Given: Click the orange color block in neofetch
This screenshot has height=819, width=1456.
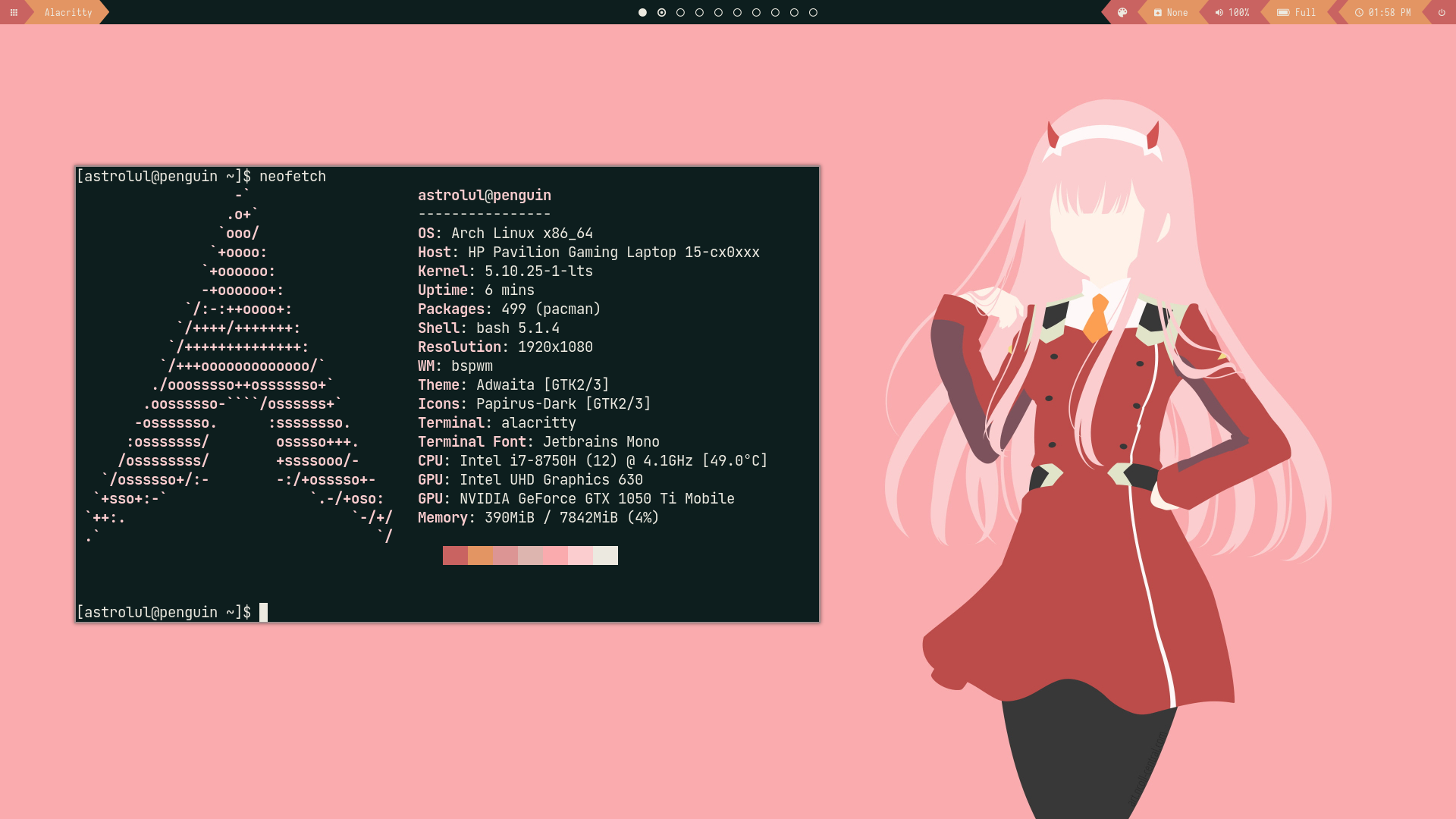Looking at the screenshot, I should point(480,555).
